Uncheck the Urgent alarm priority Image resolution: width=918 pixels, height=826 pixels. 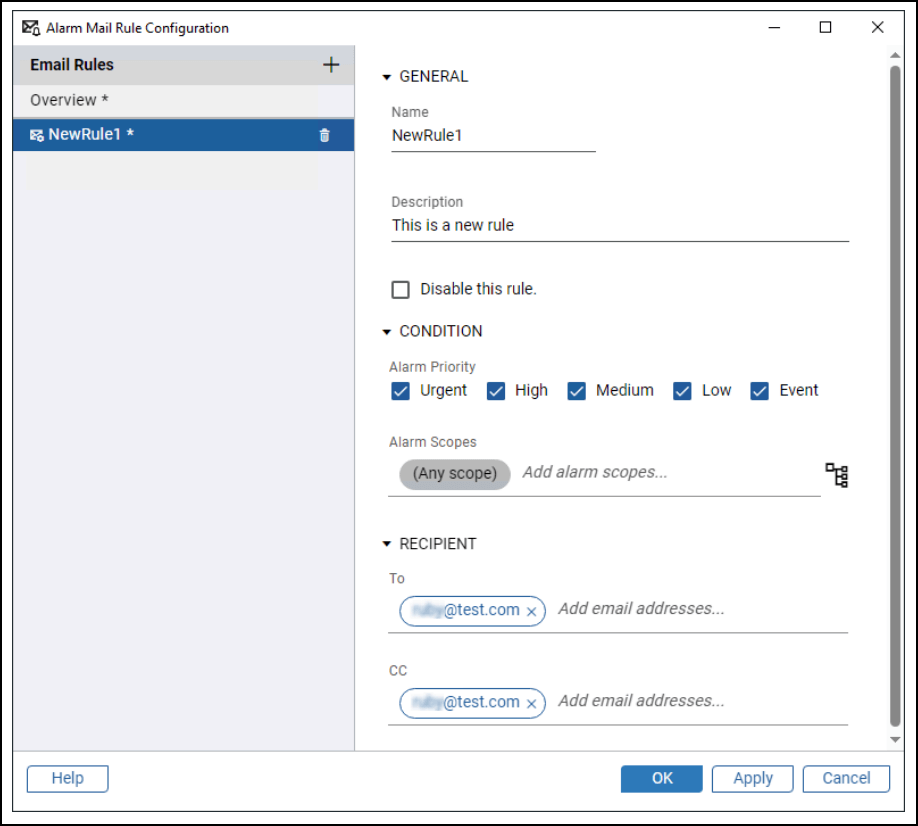point(401,391)
